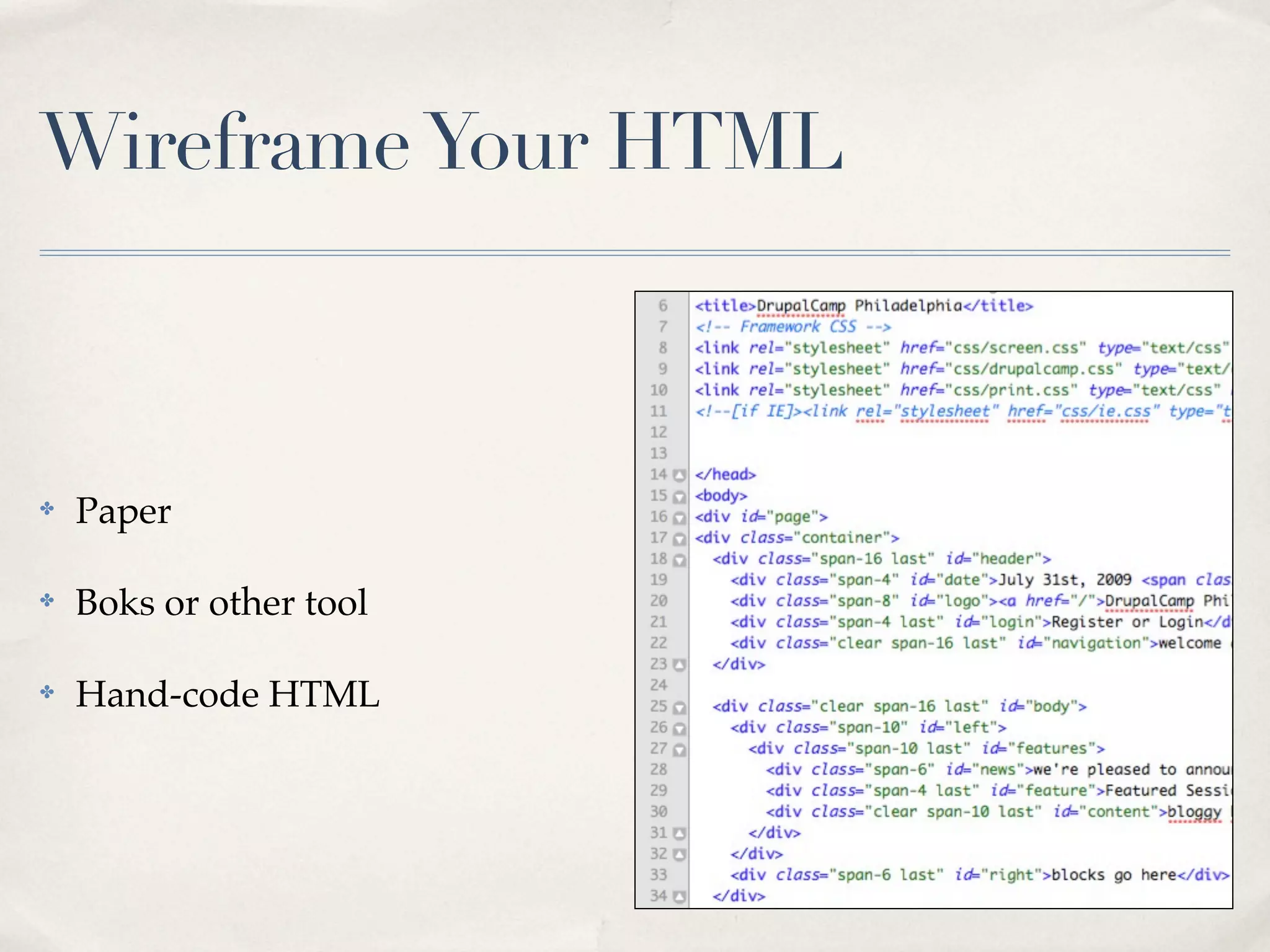Collapse the features div fold on line 27

pos(680,749)
